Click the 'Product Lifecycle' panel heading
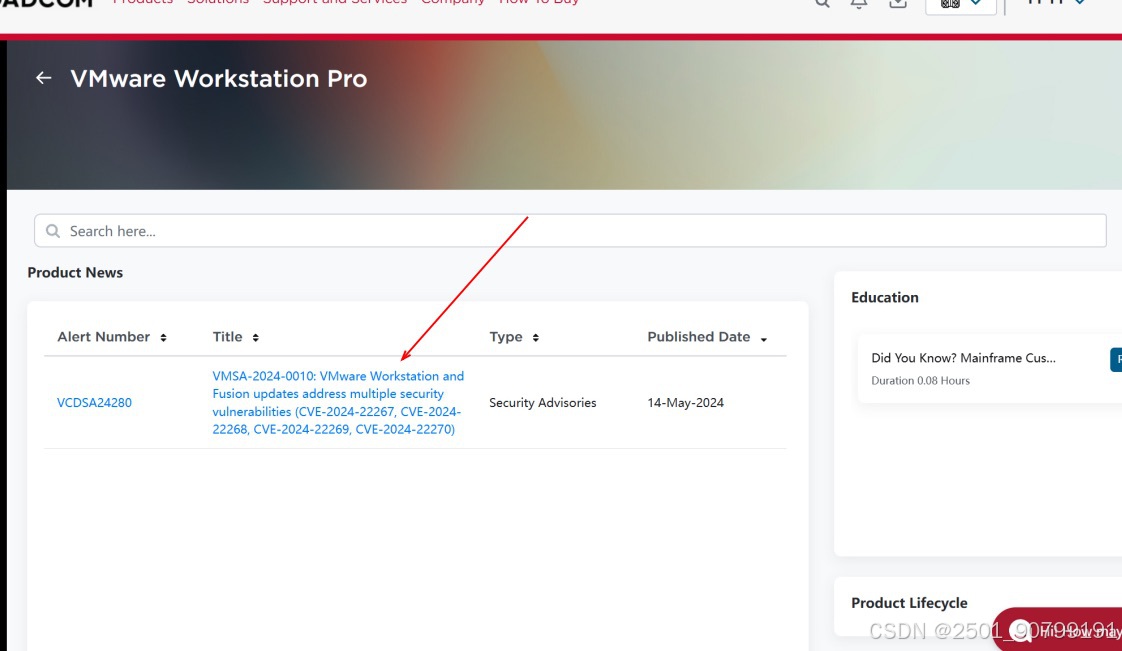The height and width of the screenshot is (651, 1122). click(909, 603)
